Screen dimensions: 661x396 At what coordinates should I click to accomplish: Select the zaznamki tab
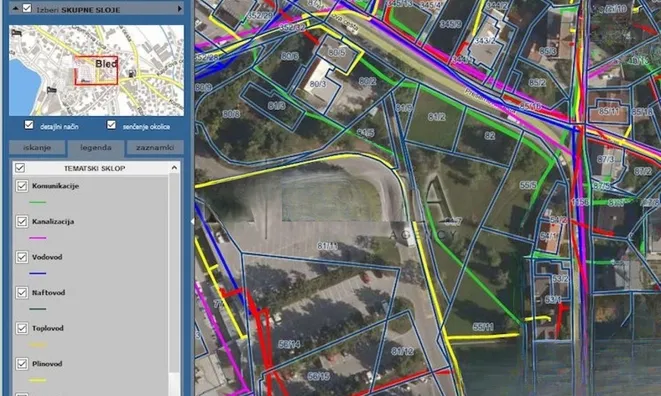click(x=155, y=148)
